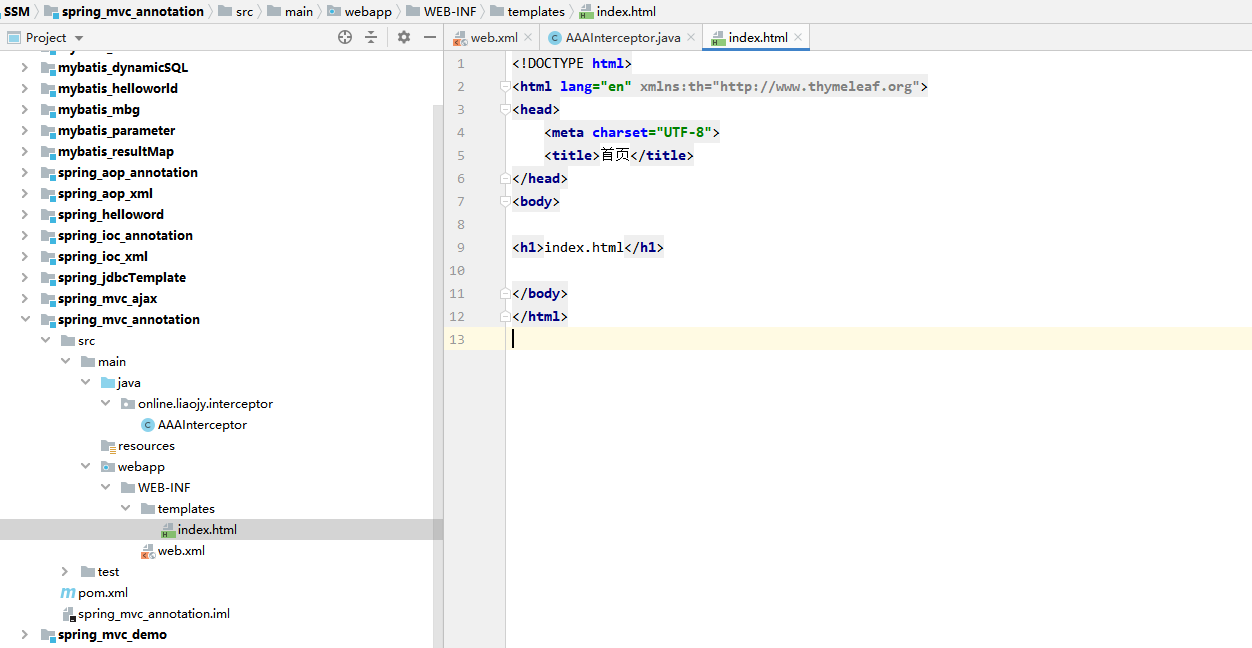The width and height of the screenshot is (1252, 648).
Task: Open Project panel settings gear
Action: (x=404, y=37)
